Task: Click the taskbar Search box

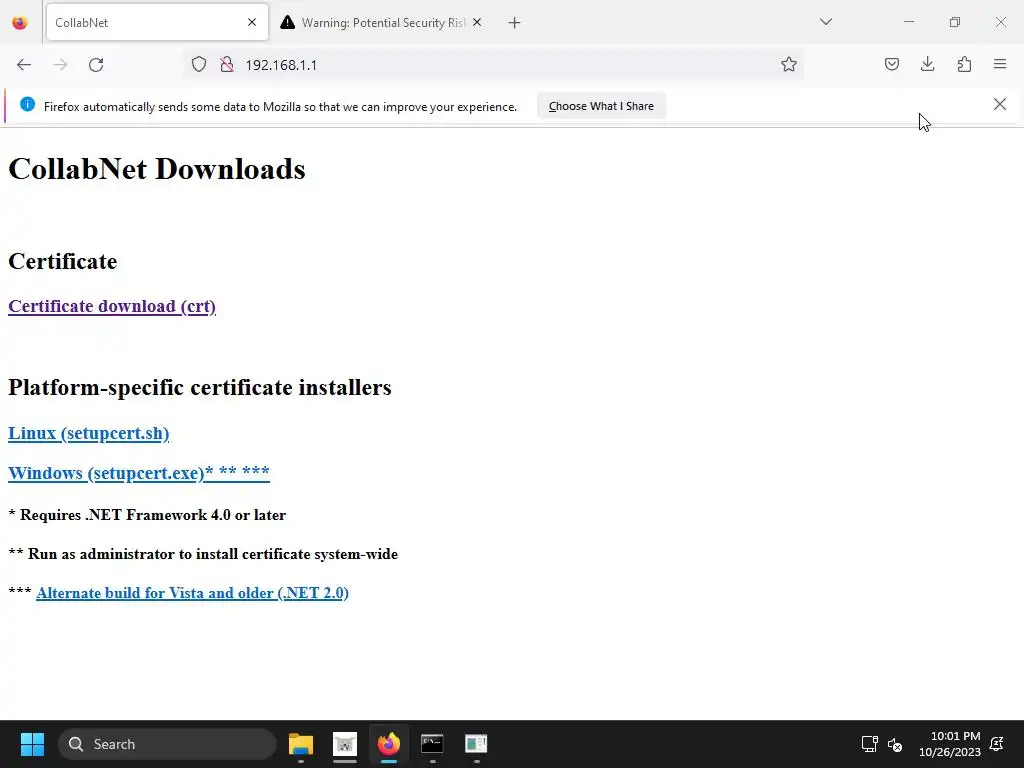Action: point(167,744)
